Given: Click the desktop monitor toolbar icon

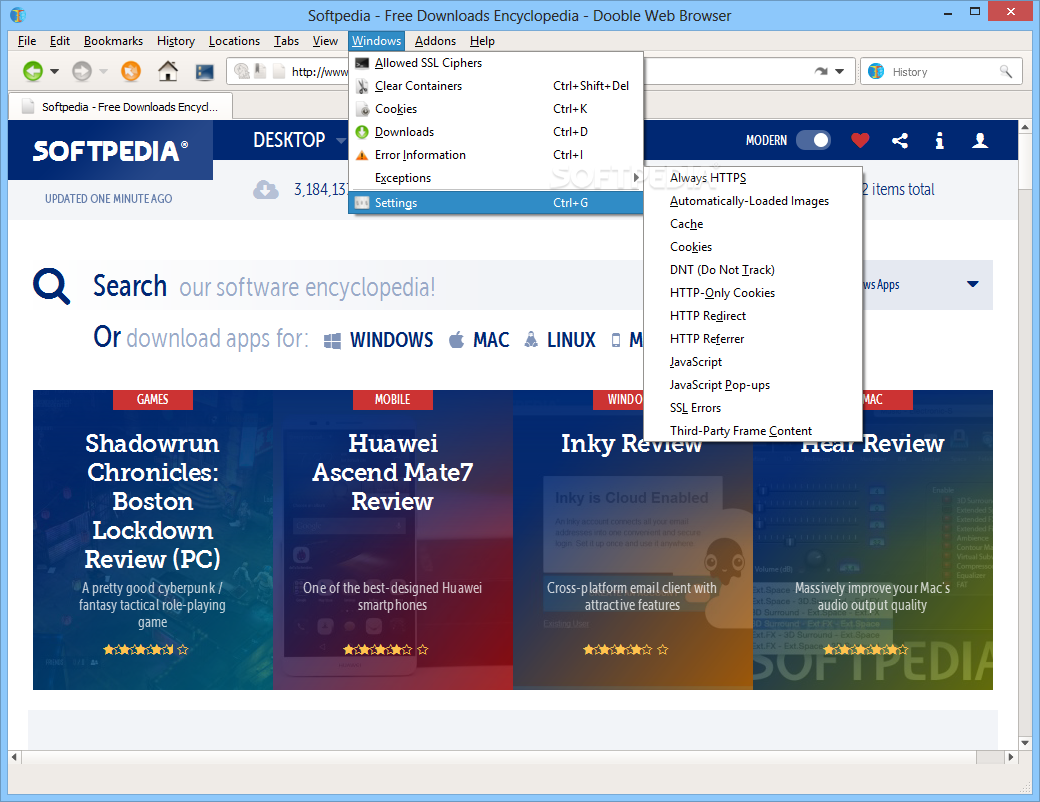Looking at the screenshot, I should [x=204, y=72].
